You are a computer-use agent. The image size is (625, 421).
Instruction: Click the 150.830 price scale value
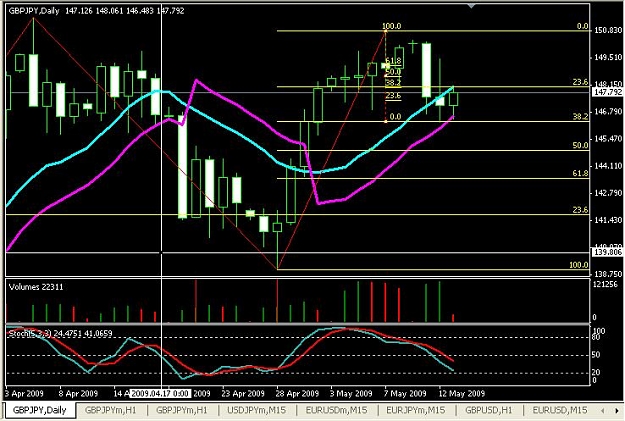click(608, 30)
